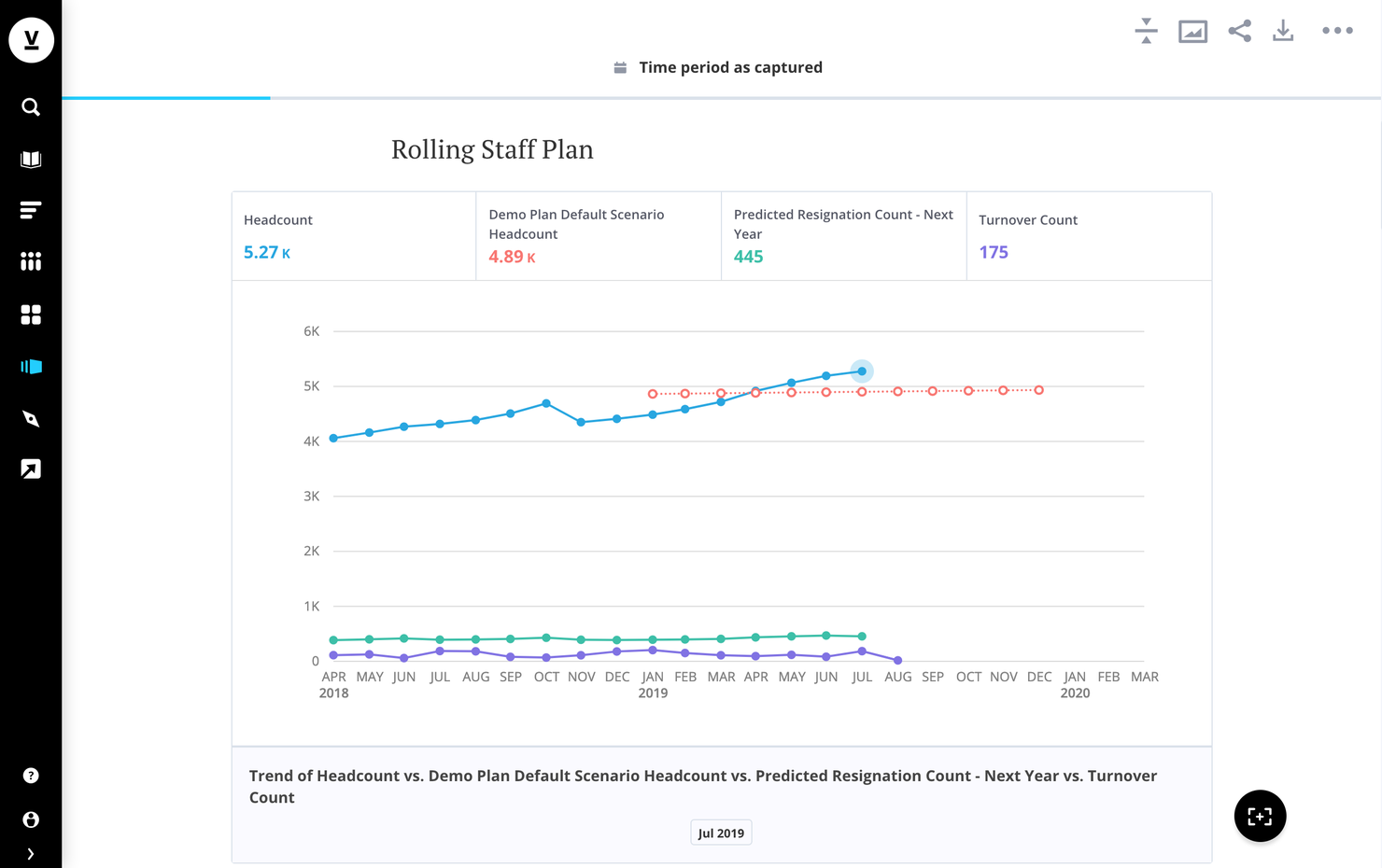Click the Jul 2019 time period button
This screenshot has width=1382, height=868.
721,833
